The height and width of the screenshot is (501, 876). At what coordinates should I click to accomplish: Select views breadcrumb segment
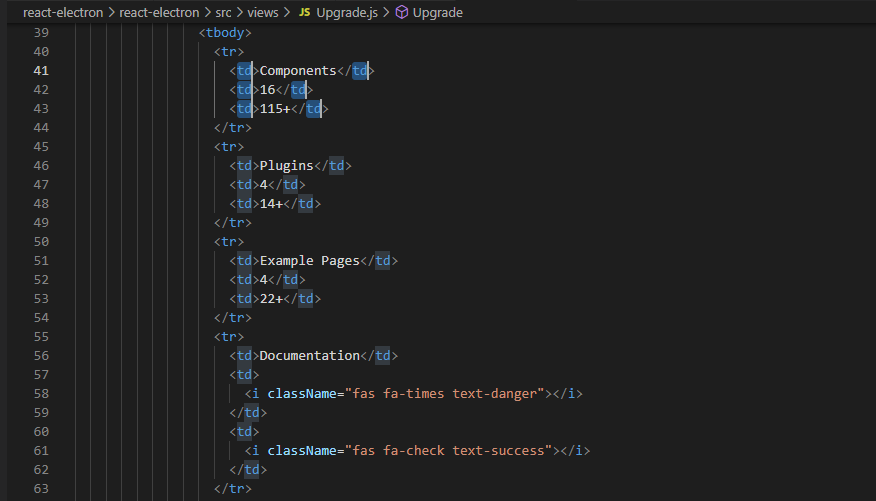coord(263,12)
